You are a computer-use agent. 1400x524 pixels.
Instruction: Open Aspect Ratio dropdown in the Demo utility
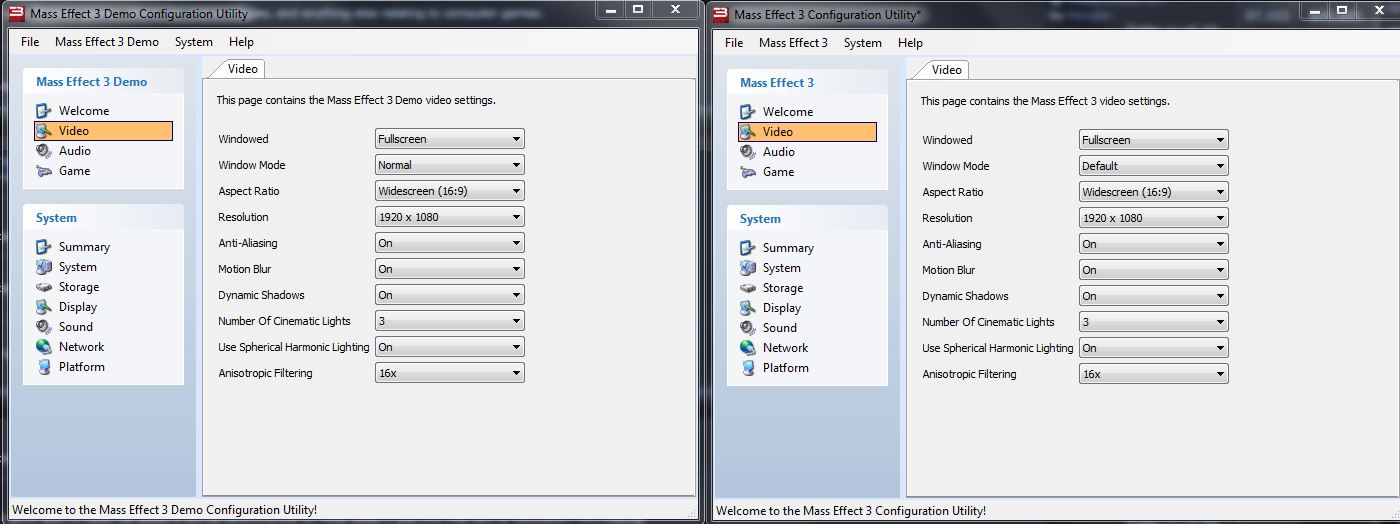pos(450,191)
